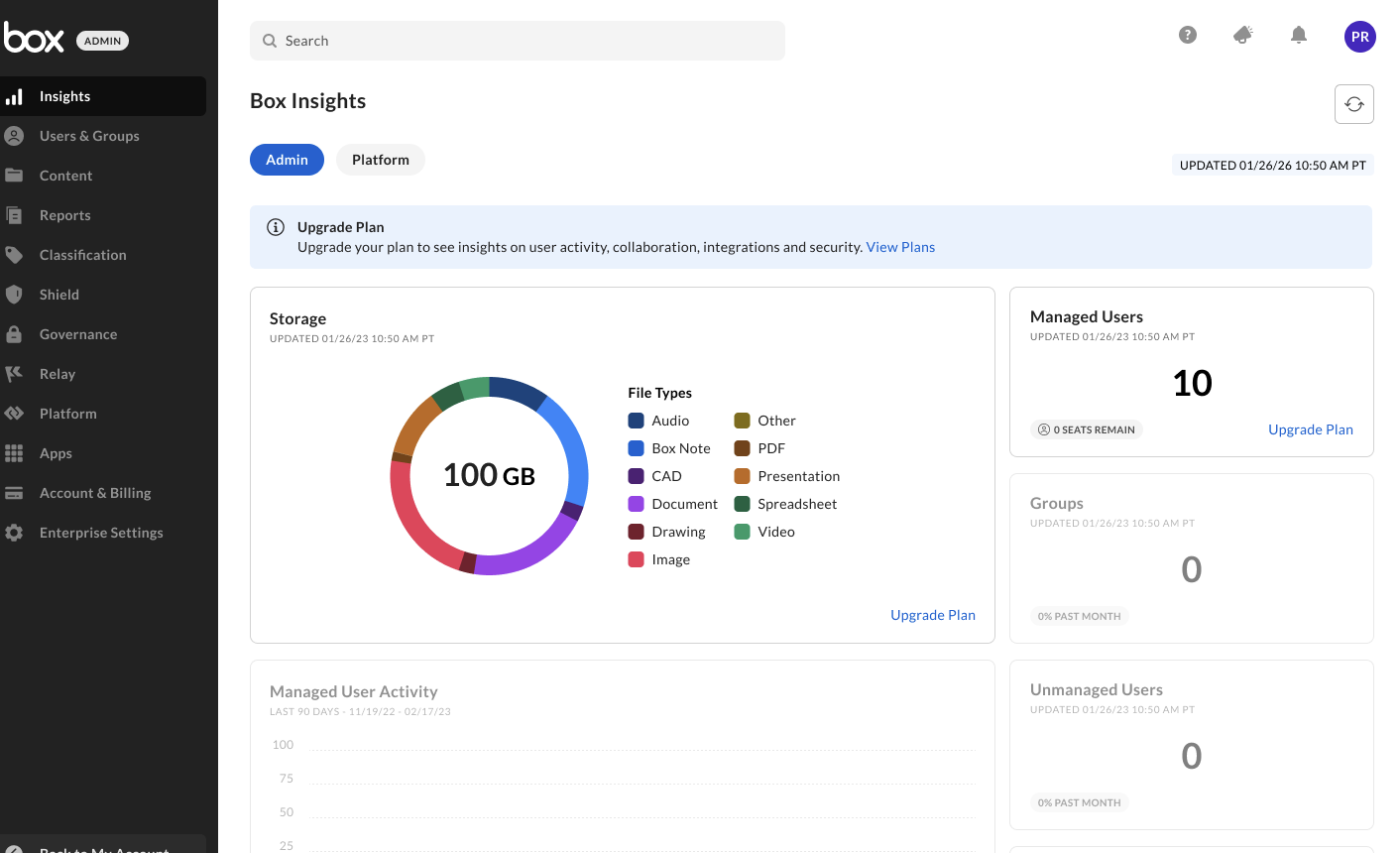Click the announcements megaphone icon
Screen dimensions: 1400x853
point(1242,36)
